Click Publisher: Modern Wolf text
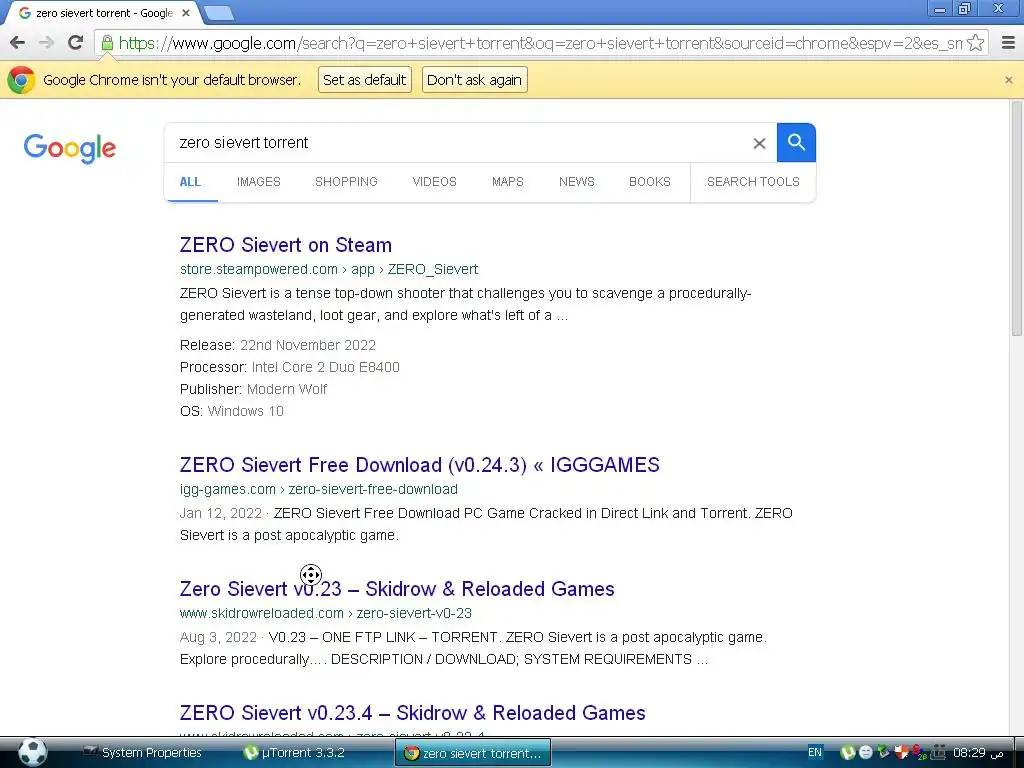This screenshot has width=1024, height=768. (253, 389)
